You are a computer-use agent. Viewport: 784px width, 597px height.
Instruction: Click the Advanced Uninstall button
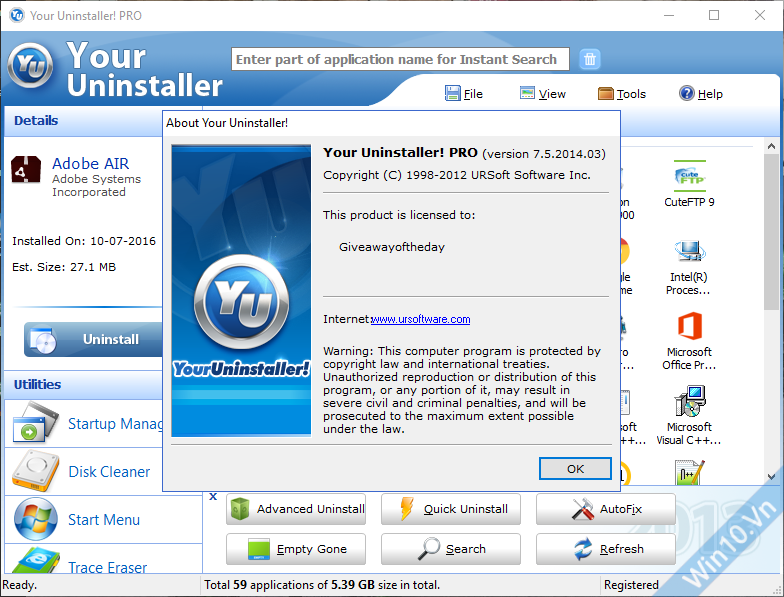click(x=296, y=509)
